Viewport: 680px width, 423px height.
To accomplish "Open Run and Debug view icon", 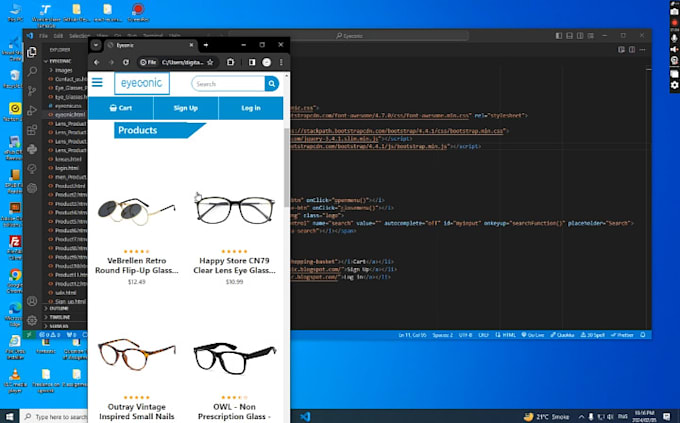I will pyautogui.click(x=33, y=109).
